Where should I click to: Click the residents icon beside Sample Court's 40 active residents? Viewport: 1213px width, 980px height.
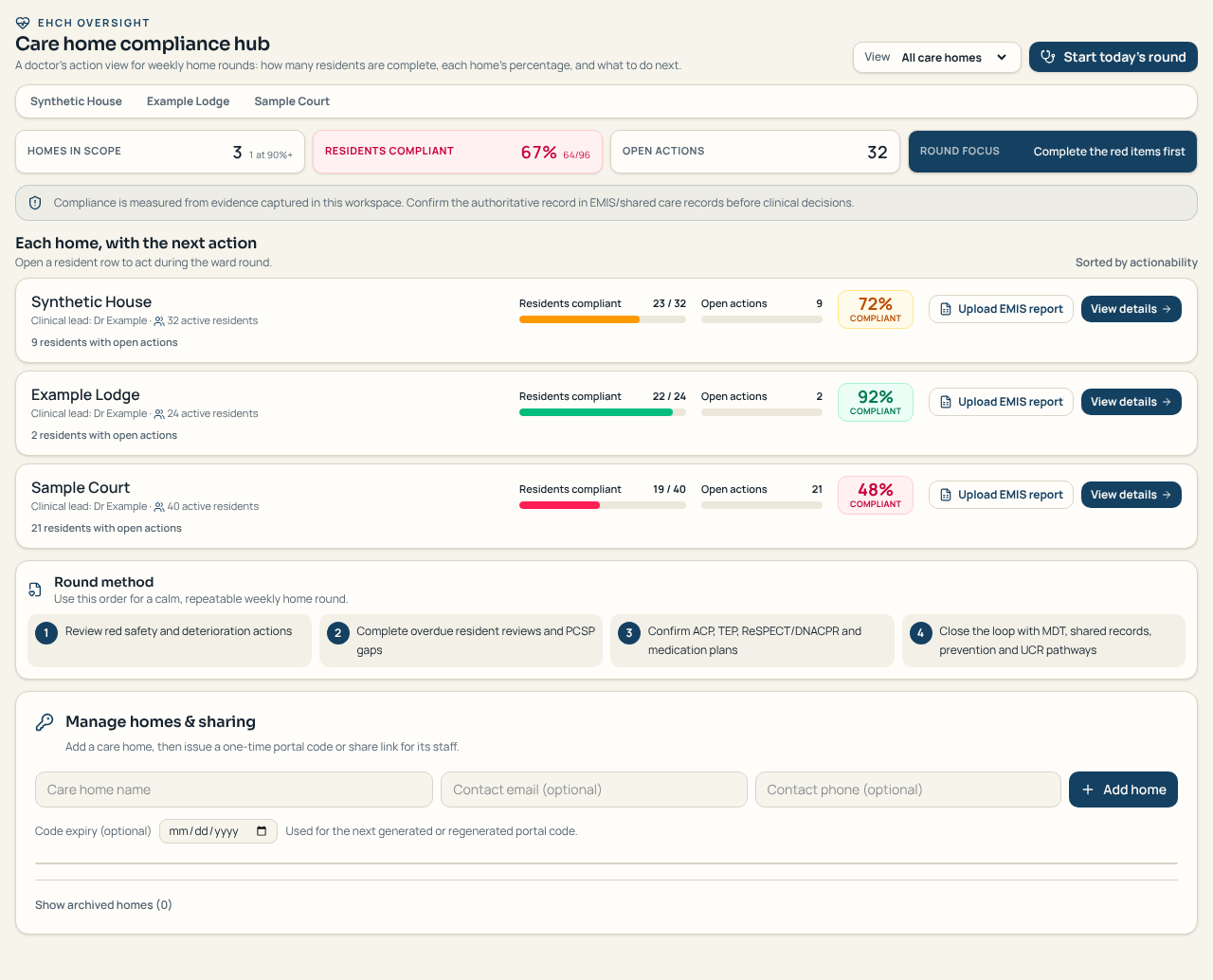click(x=159, y=507)
